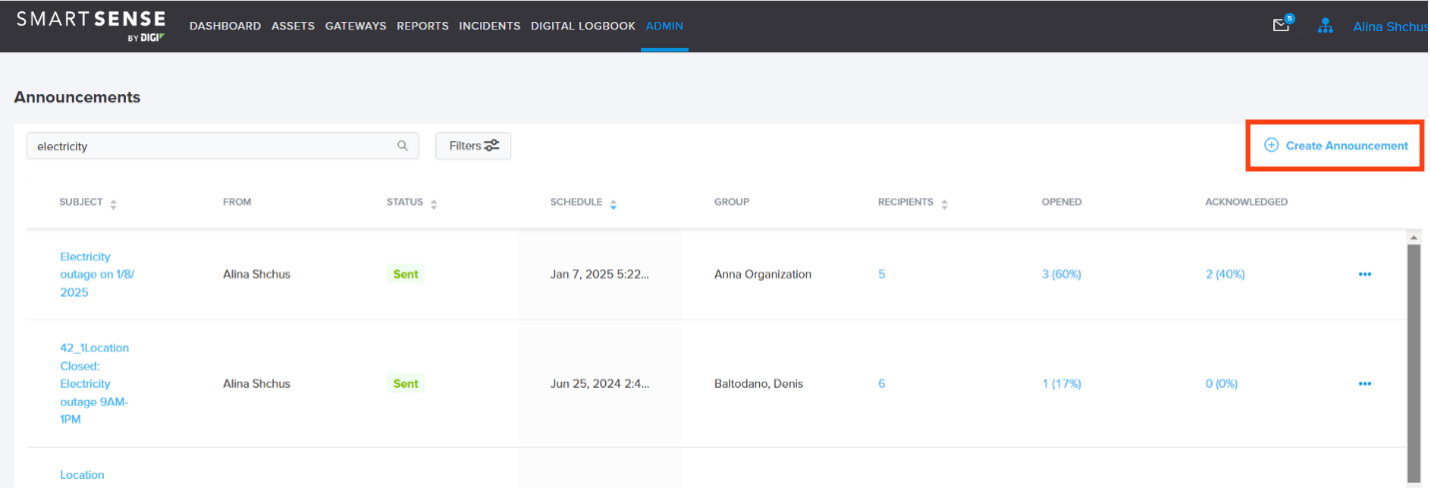Open the partially visible Location announcement link
Screen dimensions: 1430x491
[82, 475]
